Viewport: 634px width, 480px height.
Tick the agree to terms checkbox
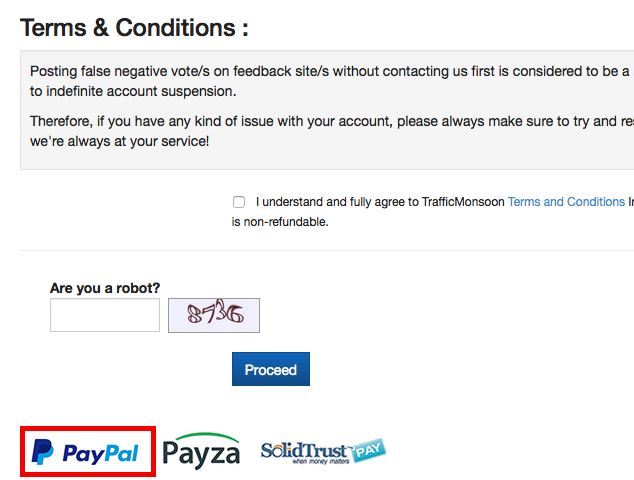239,202
